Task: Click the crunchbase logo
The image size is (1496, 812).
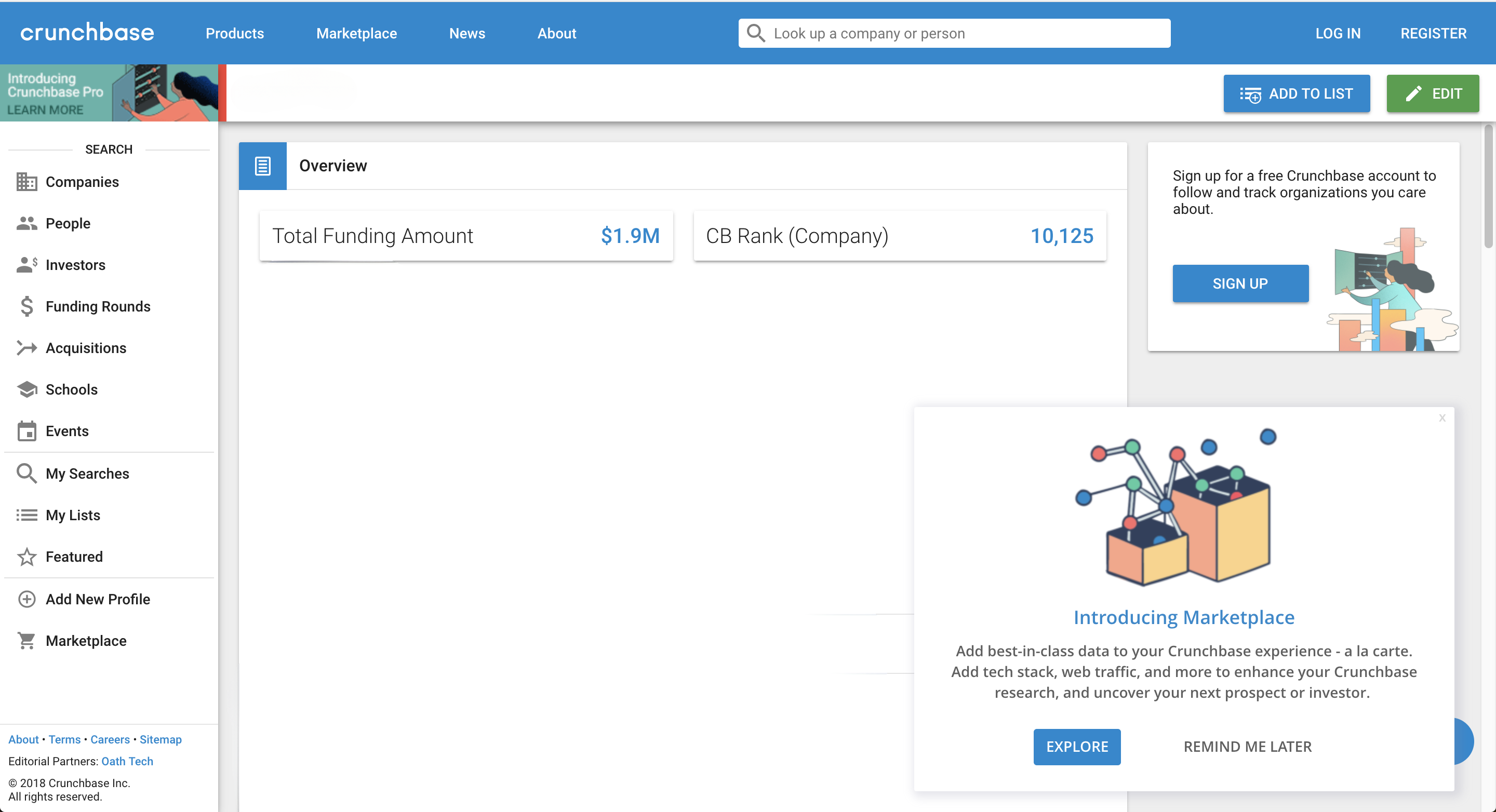Action: pyautogui.click(x=87, y=33)
